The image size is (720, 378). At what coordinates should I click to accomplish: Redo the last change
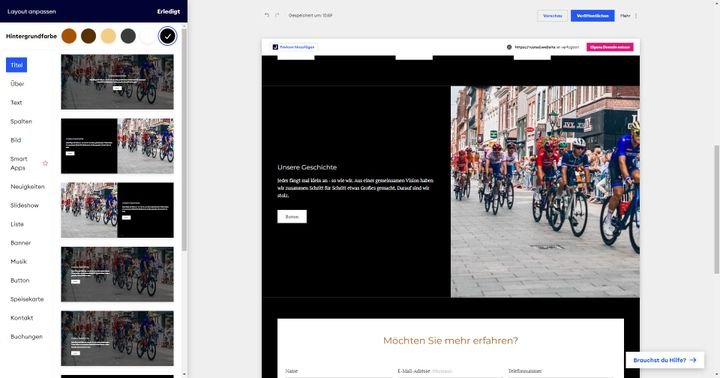point(277,15)
